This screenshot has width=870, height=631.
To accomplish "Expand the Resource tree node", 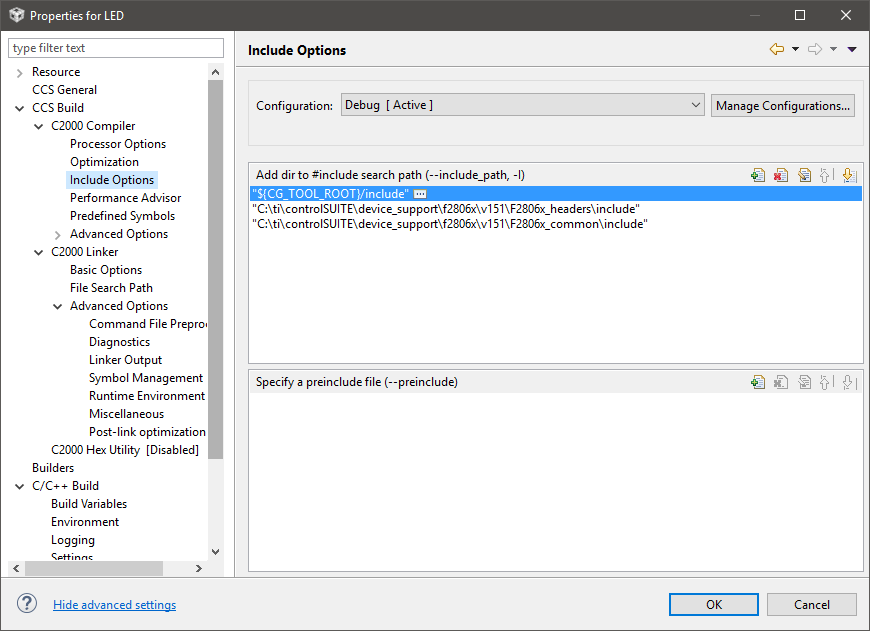I will tap(20, 72).
